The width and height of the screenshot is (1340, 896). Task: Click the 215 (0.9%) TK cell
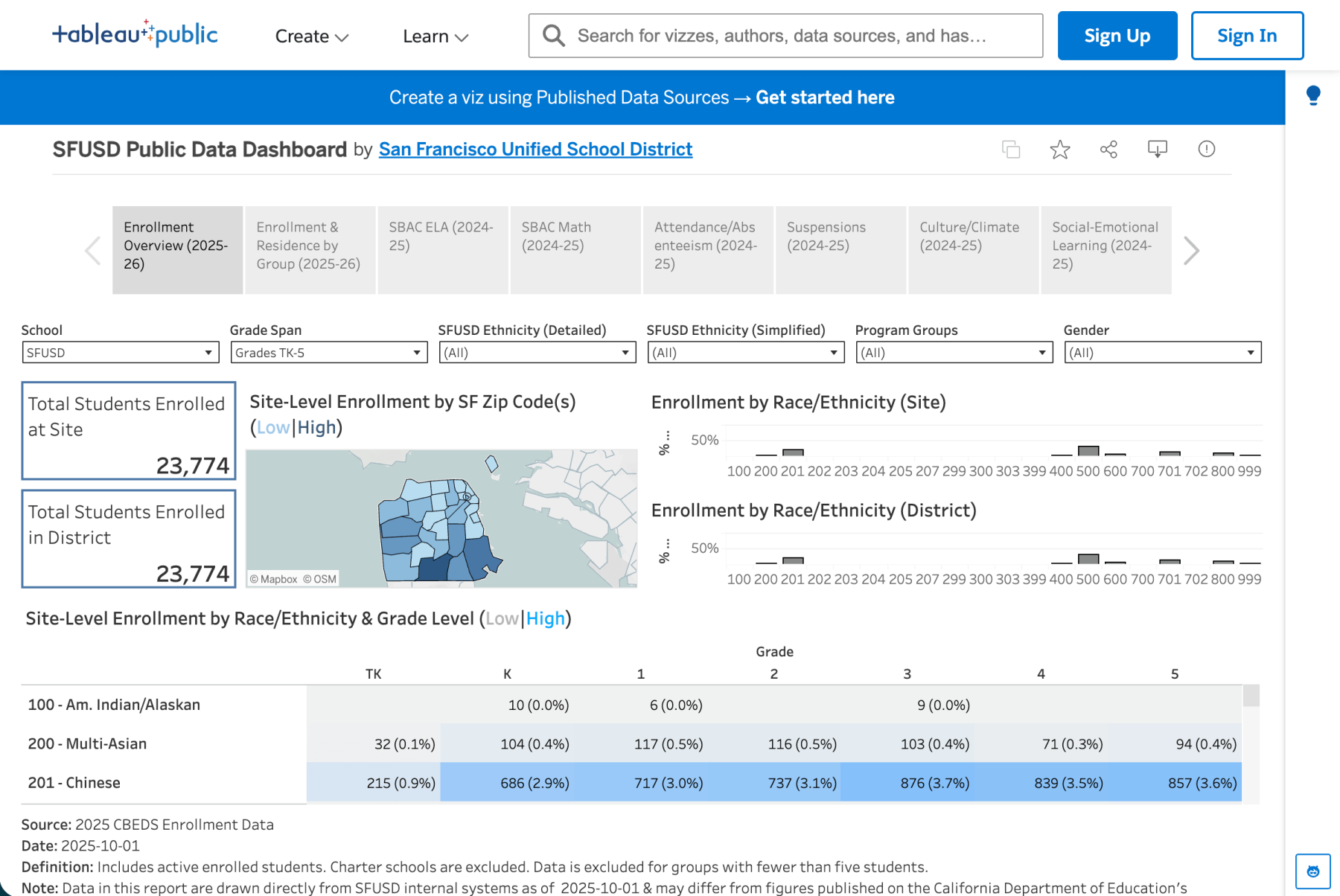[x=374, y=783]
